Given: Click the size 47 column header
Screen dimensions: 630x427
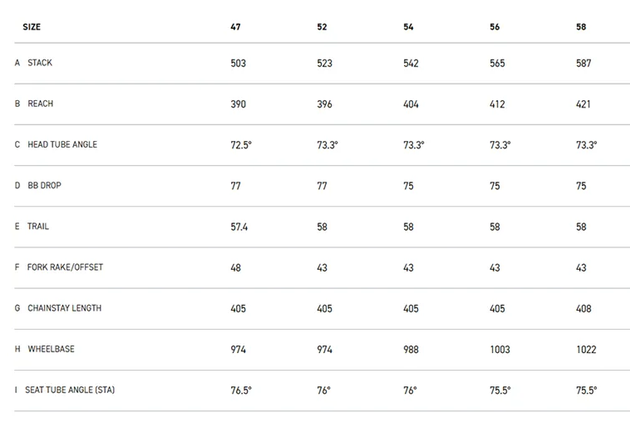Looking at the screenshot, I should (235, 27).
